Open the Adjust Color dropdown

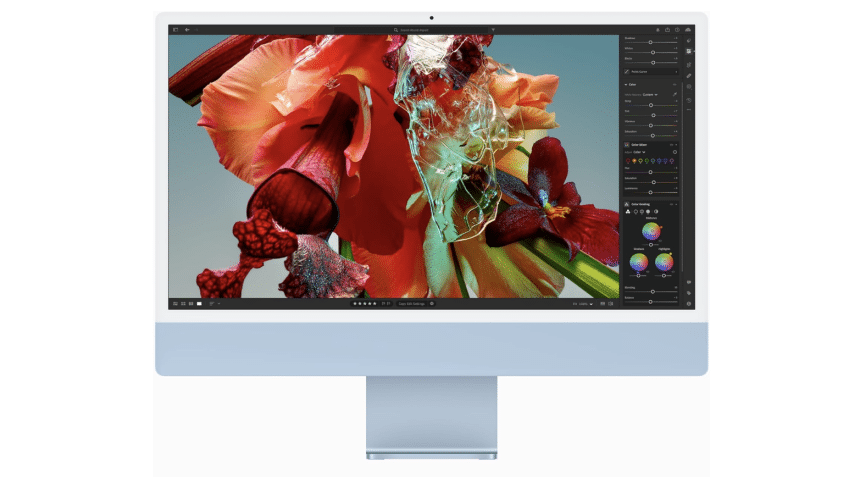click(x=639, y=152)
